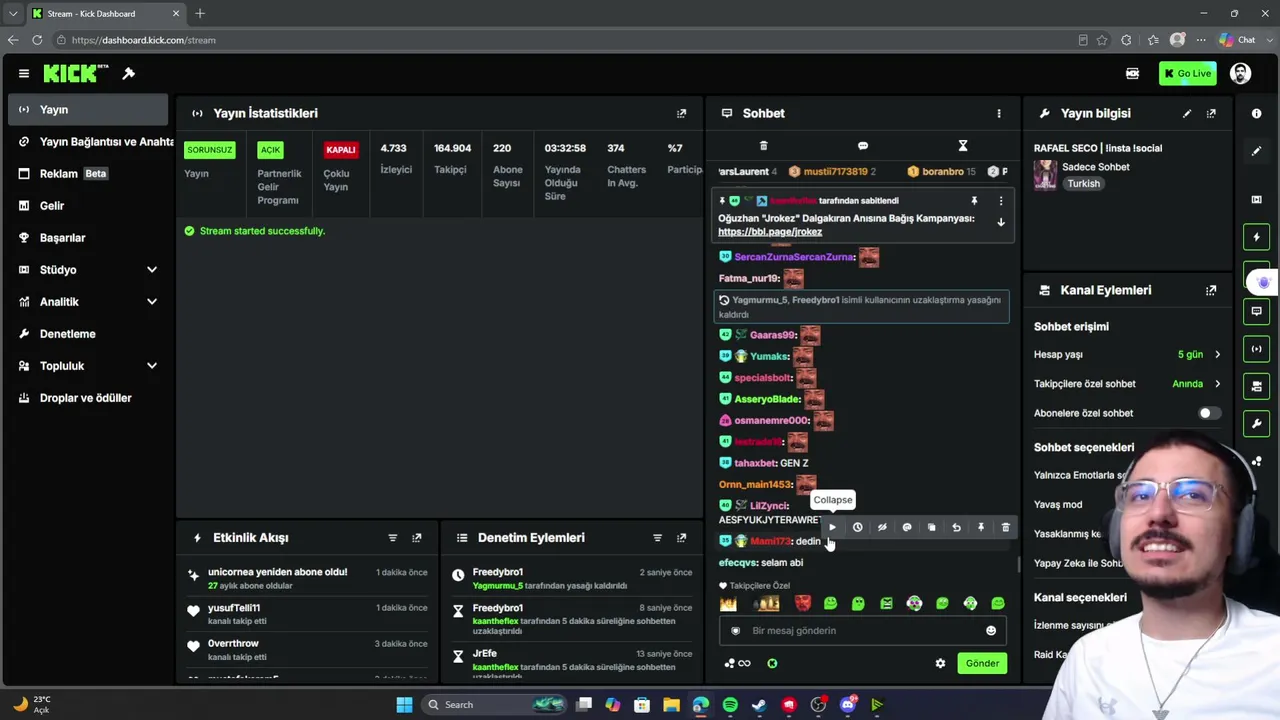
Task: Open Hesap yaşı 5 gün setting
Action: 1128,355
